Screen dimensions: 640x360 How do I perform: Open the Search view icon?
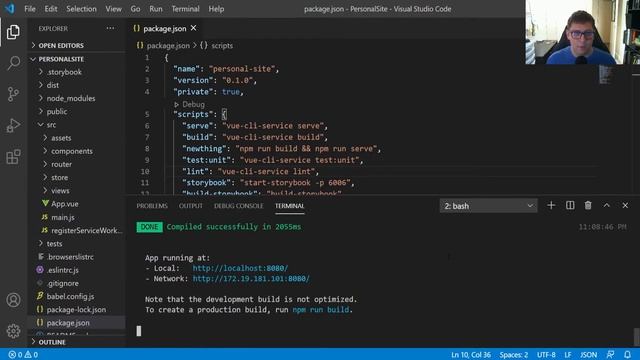click(13, 63)
